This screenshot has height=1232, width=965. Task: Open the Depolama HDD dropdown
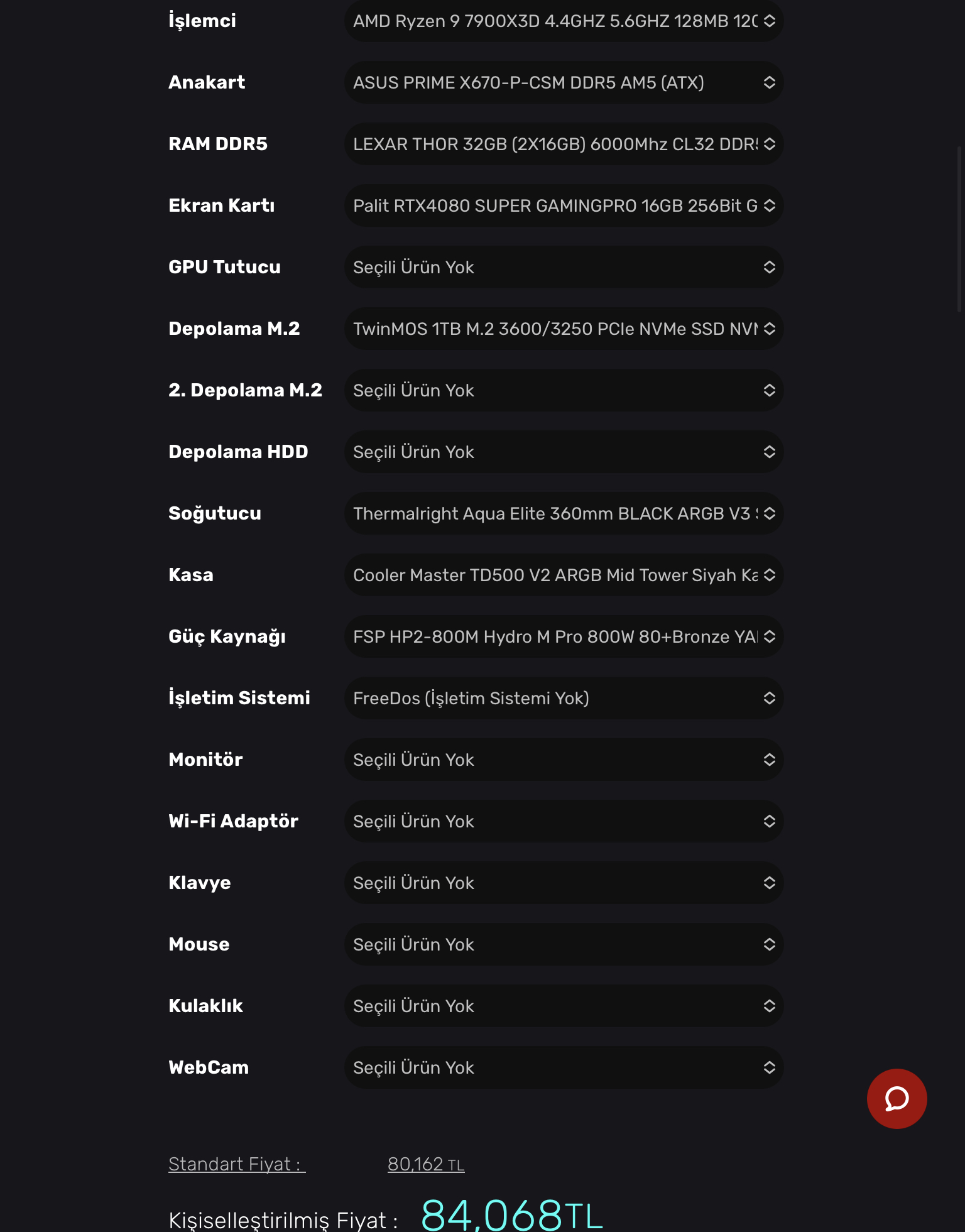tap(564, 452)
